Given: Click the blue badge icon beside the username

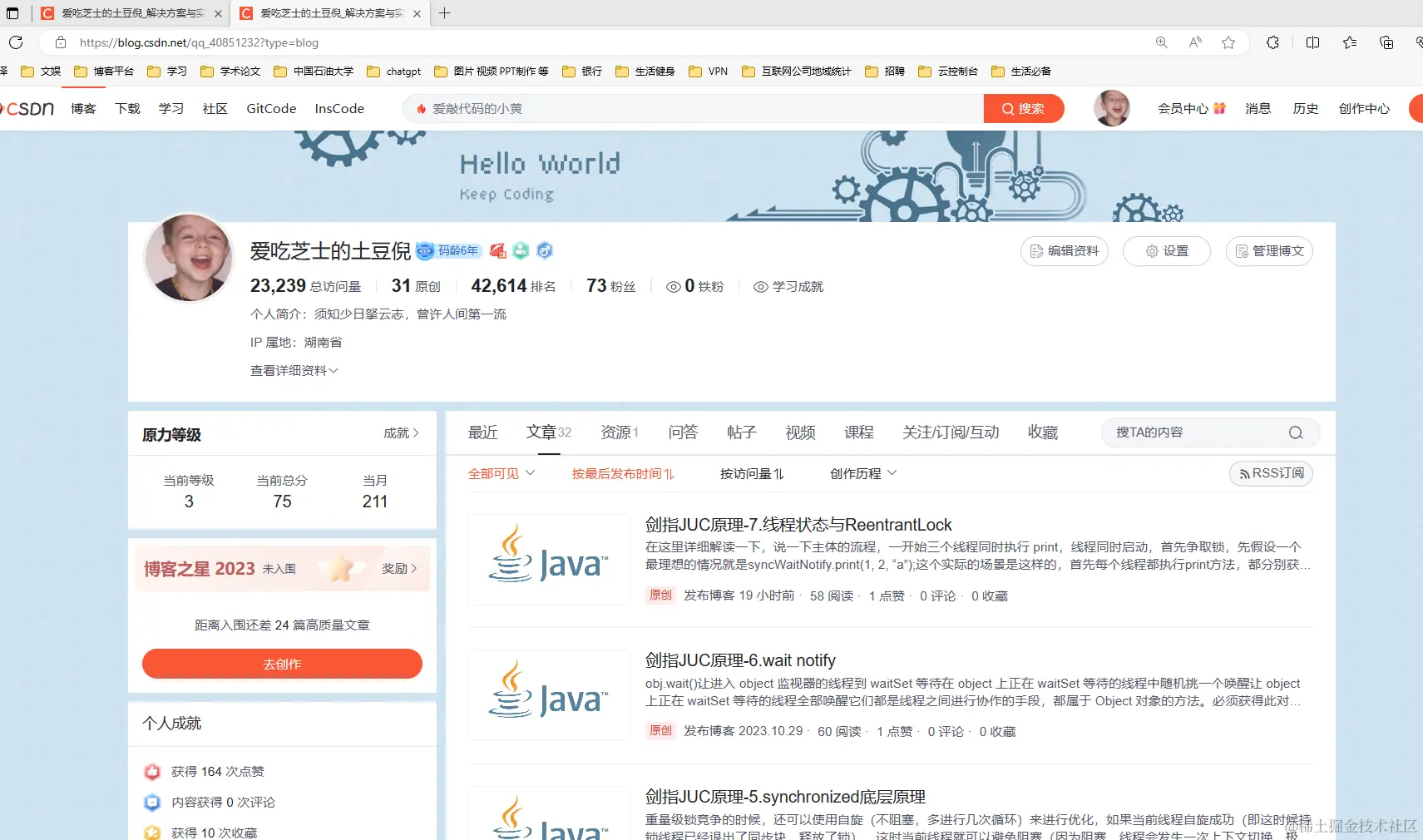Looking at the screenshot, I should (545, 250).
